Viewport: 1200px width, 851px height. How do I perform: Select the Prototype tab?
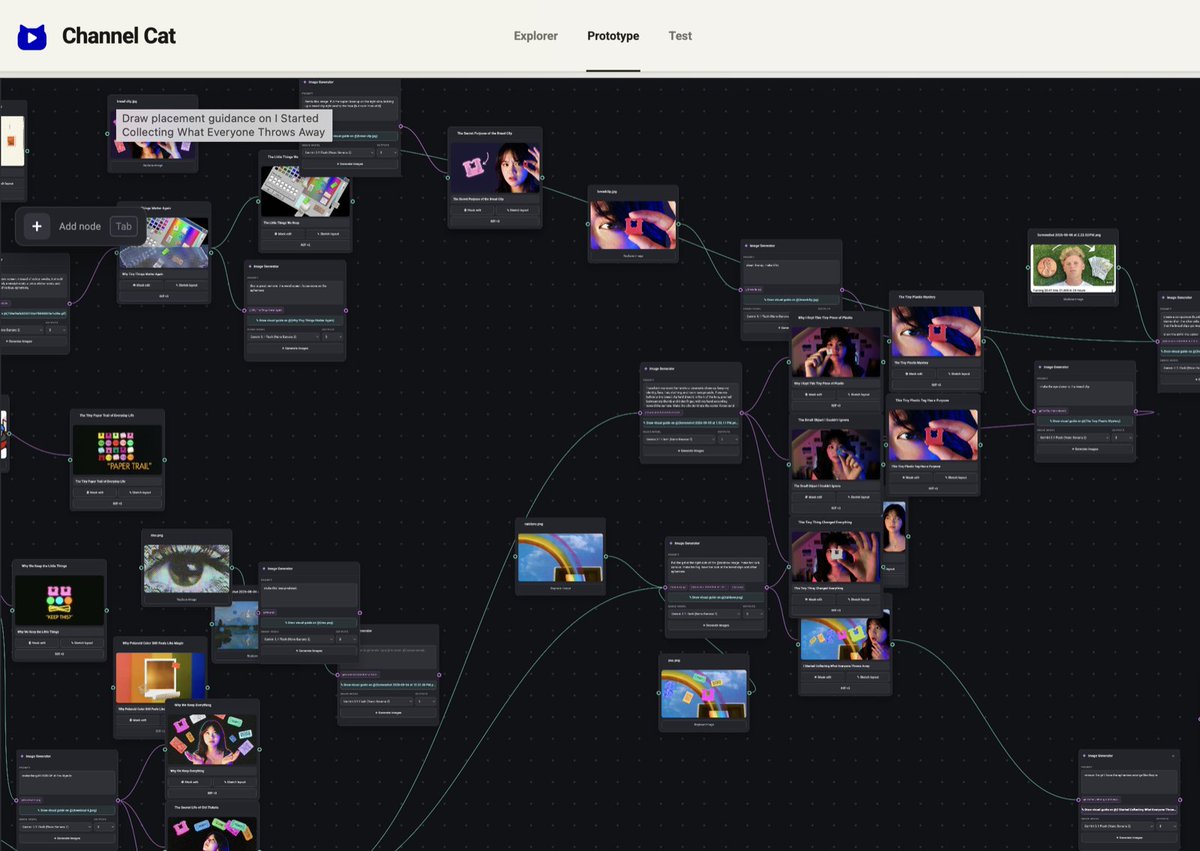tap(613, 36)
